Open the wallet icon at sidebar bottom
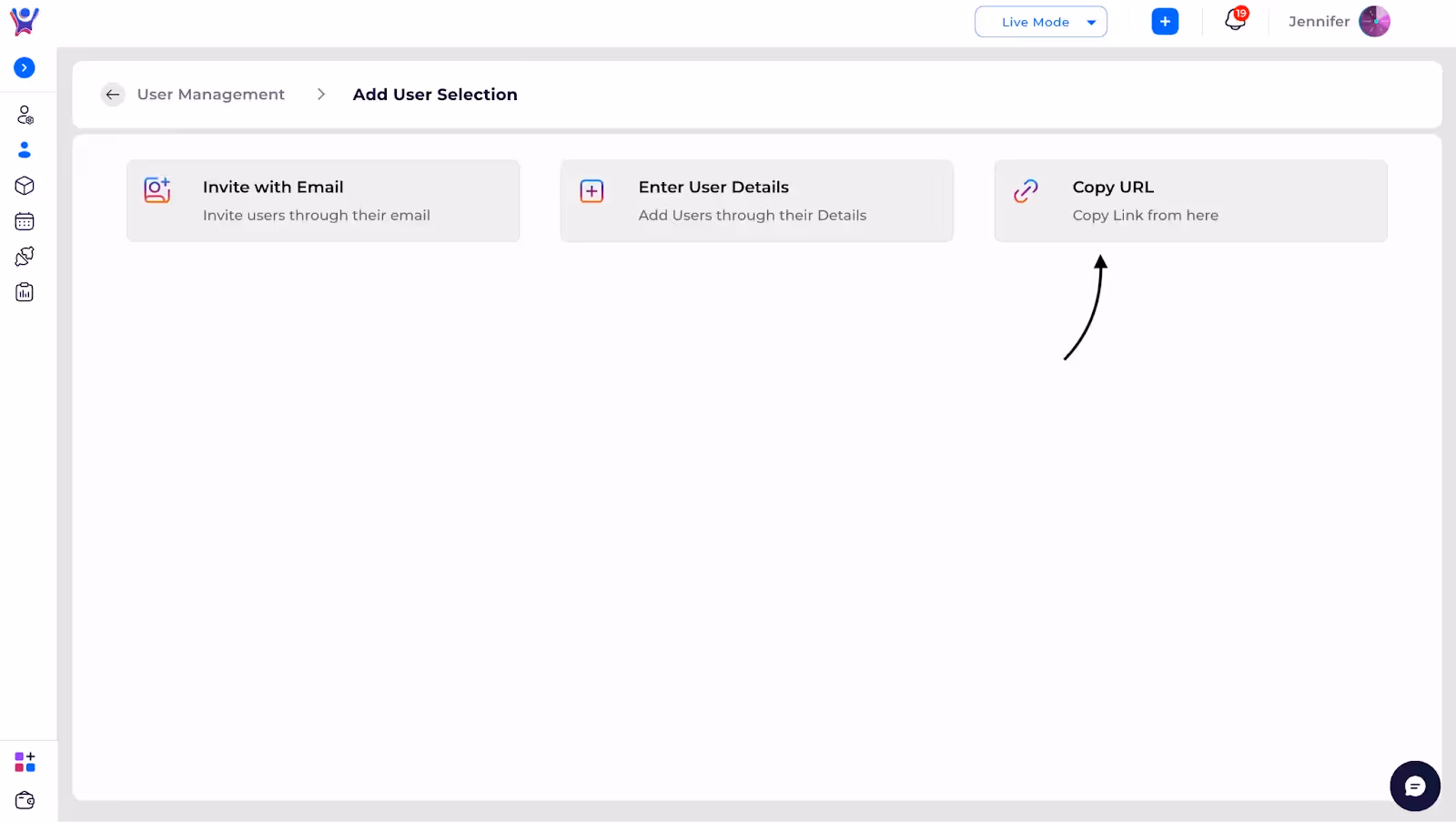 25,800
